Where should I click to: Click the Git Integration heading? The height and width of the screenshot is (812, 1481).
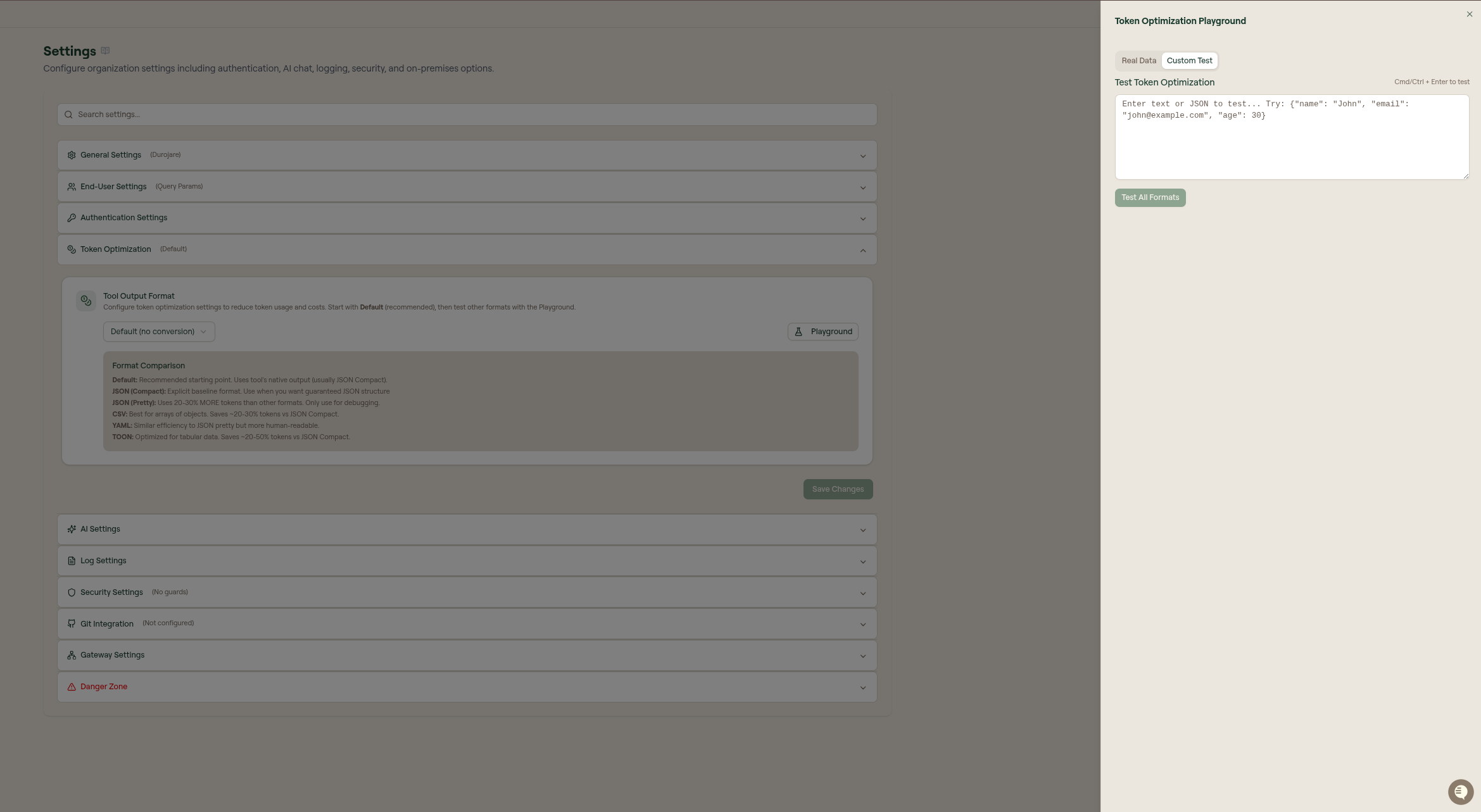tap(107, 624)
